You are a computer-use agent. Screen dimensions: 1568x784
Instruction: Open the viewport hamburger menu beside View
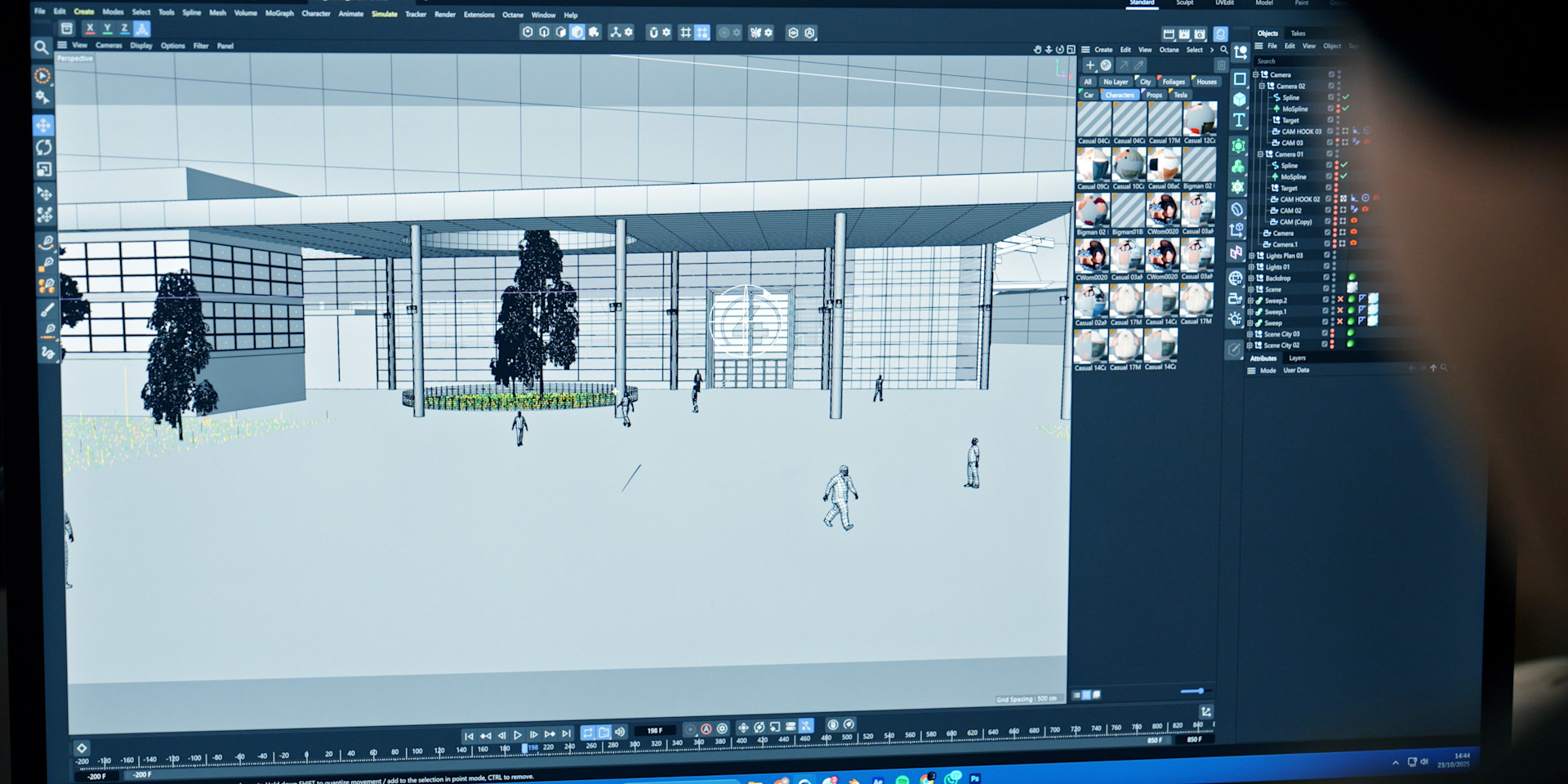pos(62,45)
